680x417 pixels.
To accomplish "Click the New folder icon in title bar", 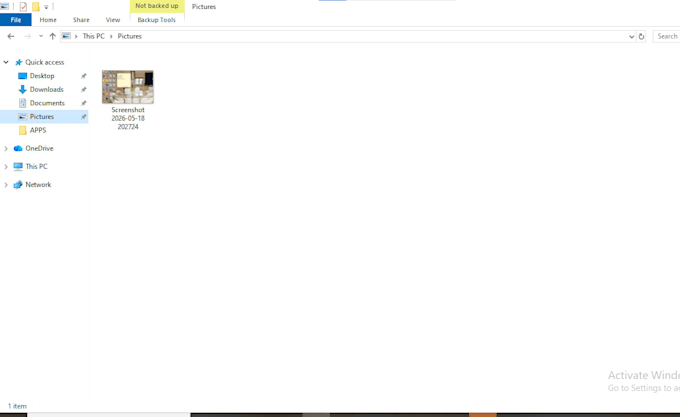I will (x=36, y=7).
